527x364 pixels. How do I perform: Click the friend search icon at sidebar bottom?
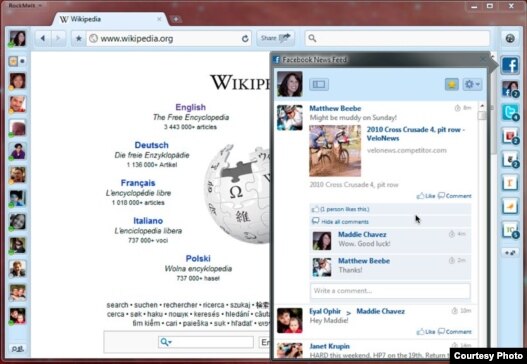(17, 349)
